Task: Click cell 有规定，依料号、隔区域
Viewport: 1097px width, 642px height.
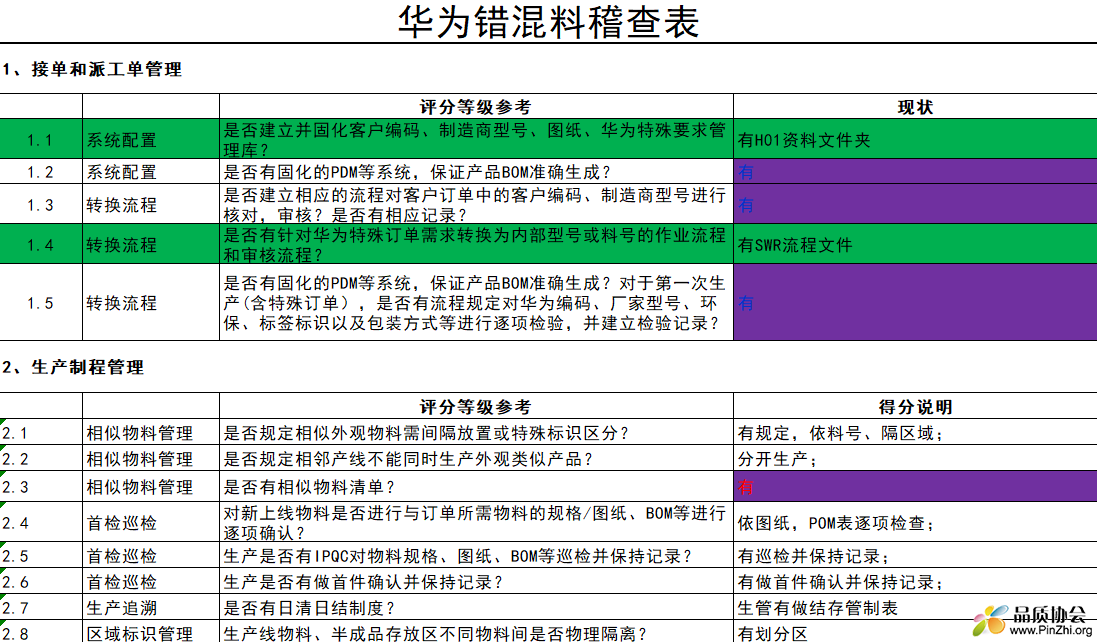Action: 915,432
